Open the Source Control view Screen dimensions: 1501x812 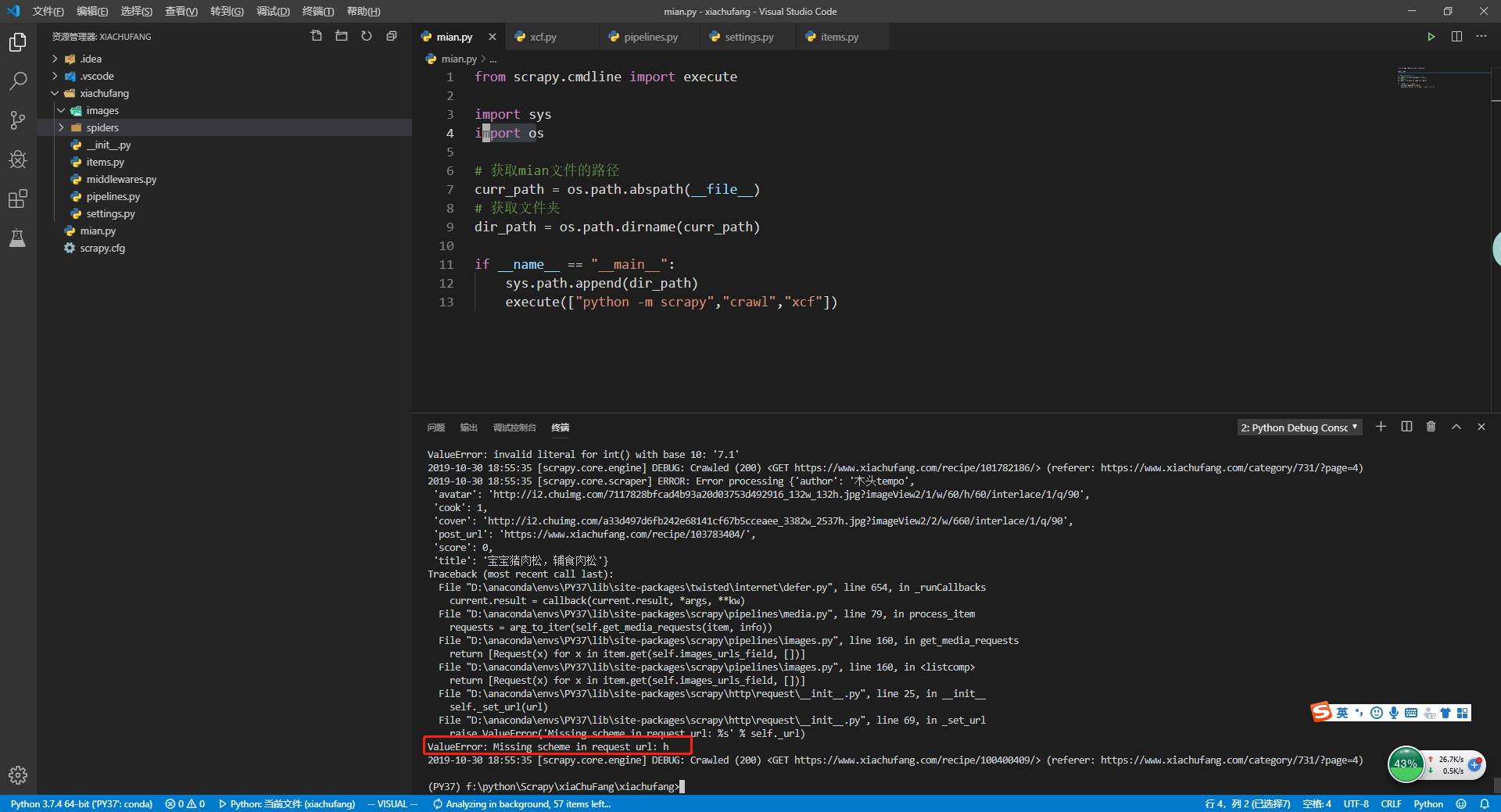pos(18,120)
